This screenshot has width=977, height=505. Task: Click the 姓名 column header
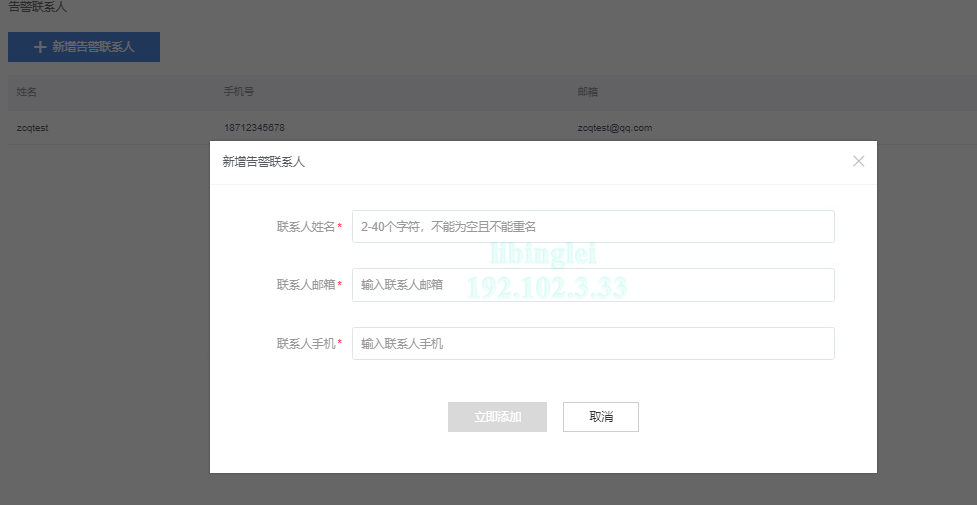click(x=27, y=92)
